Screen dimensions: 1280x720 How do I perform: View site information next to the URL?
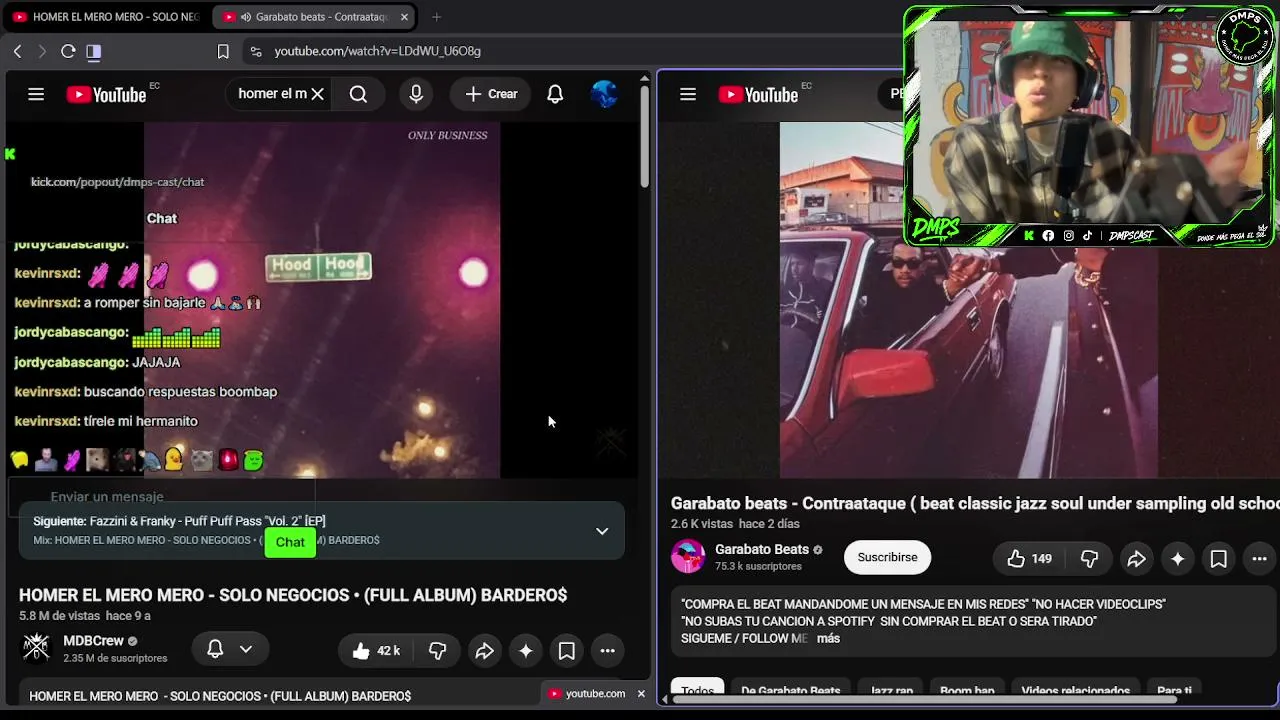coord(255,51)
